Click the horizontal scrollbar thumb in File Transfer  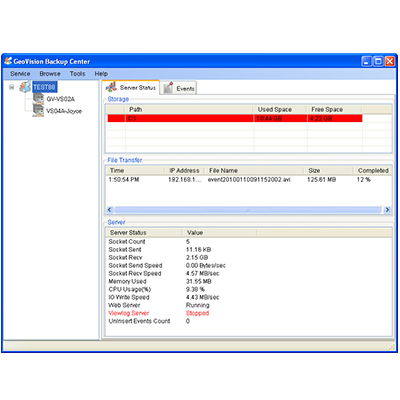[247, 210]
